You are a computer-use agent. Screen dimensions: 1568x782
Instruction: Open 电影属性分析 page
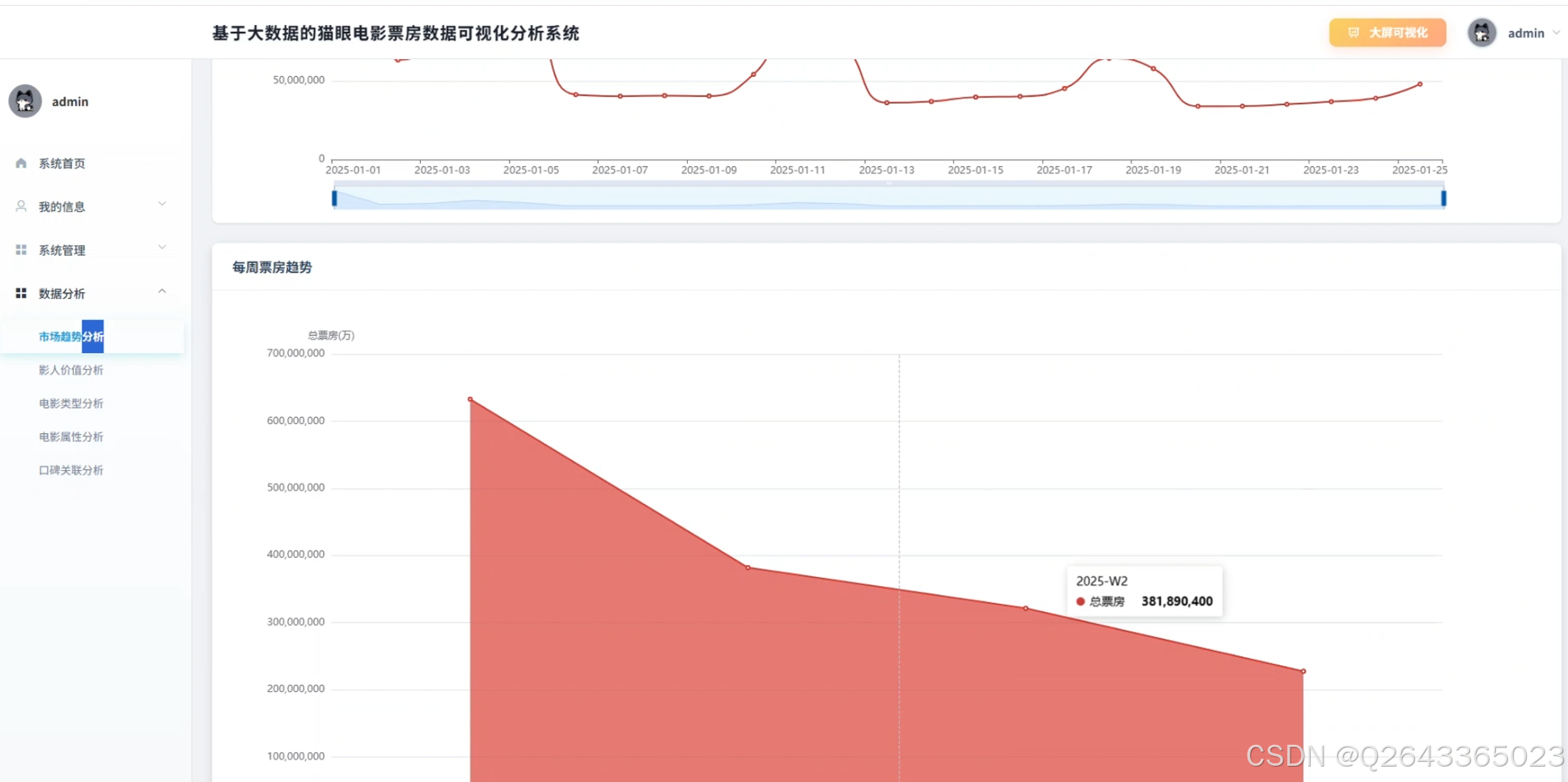71,437
